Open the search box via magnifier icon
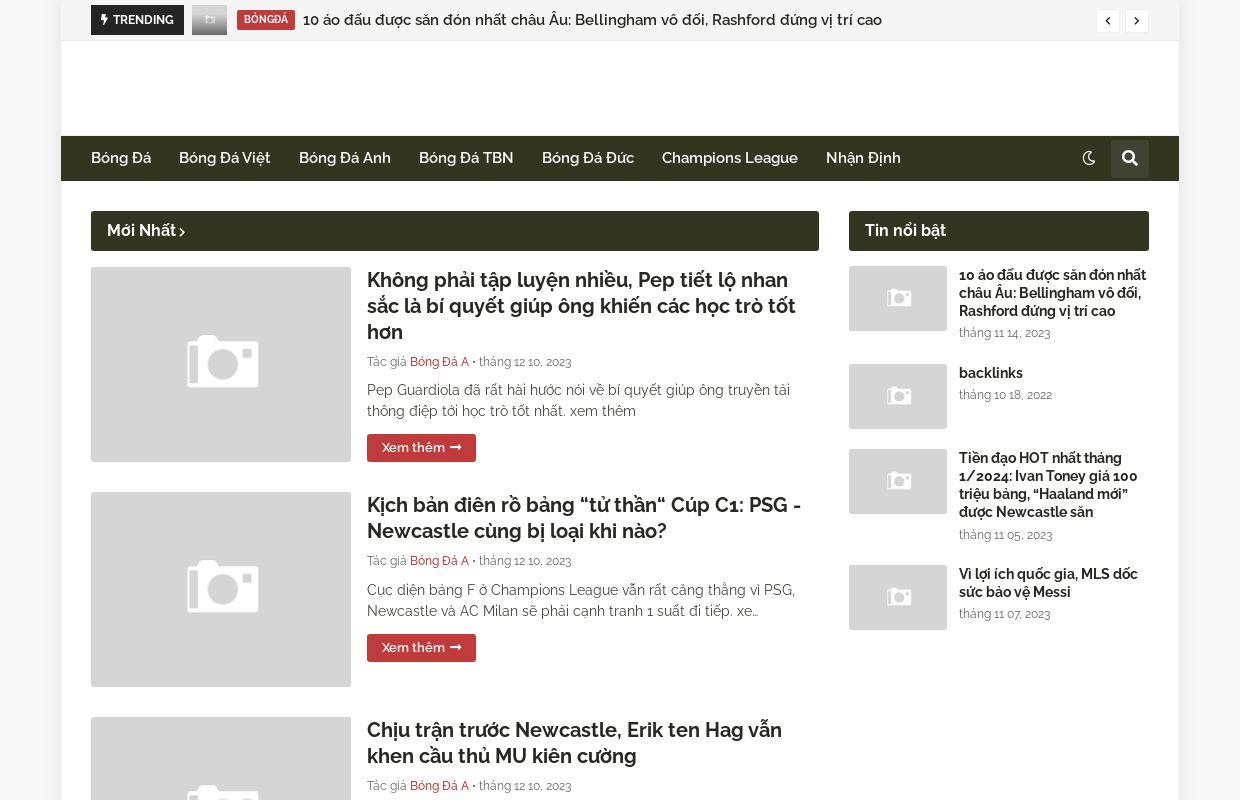The width and height of the screenshot is (1240, 800). coord(1130,158)
